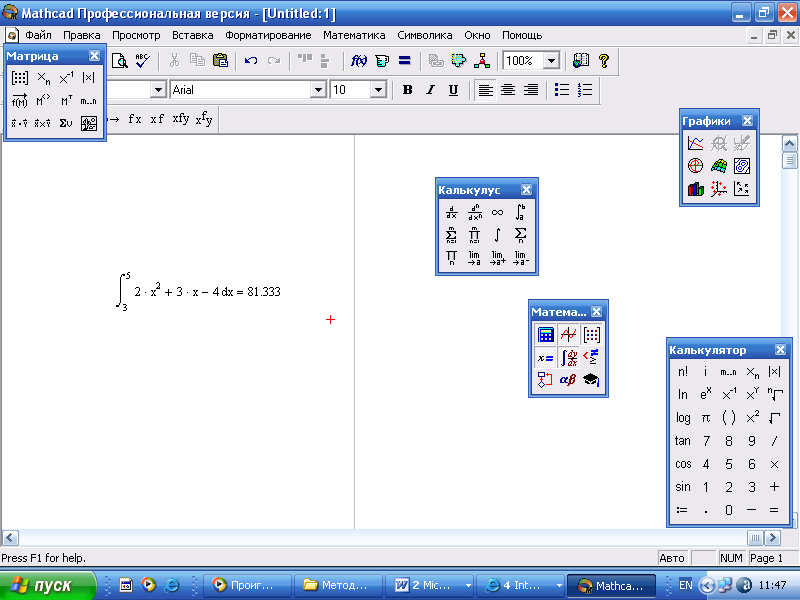Insert X-Y plot from Graphs palette

click(x=695, y=143)
